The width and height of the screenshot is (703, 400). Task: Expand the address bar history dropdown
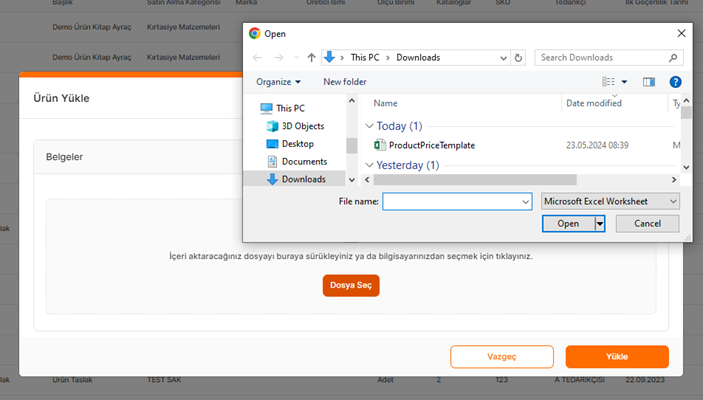[503, 58]
